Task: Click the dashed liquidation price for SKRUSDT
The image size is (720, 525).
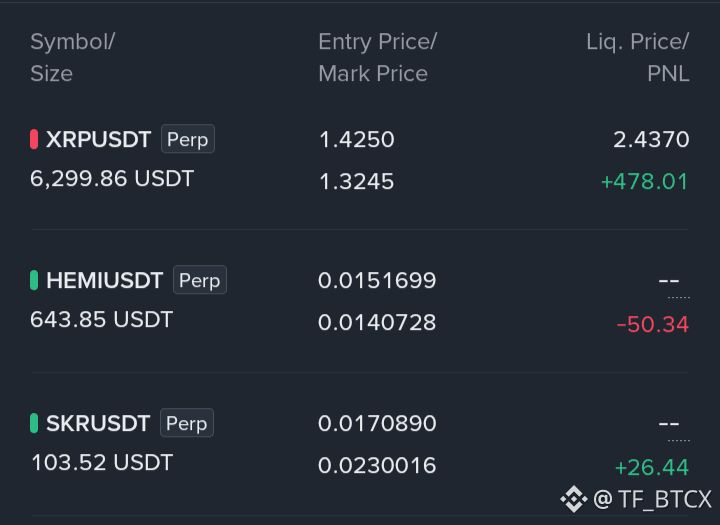Action: pos(669,423)
